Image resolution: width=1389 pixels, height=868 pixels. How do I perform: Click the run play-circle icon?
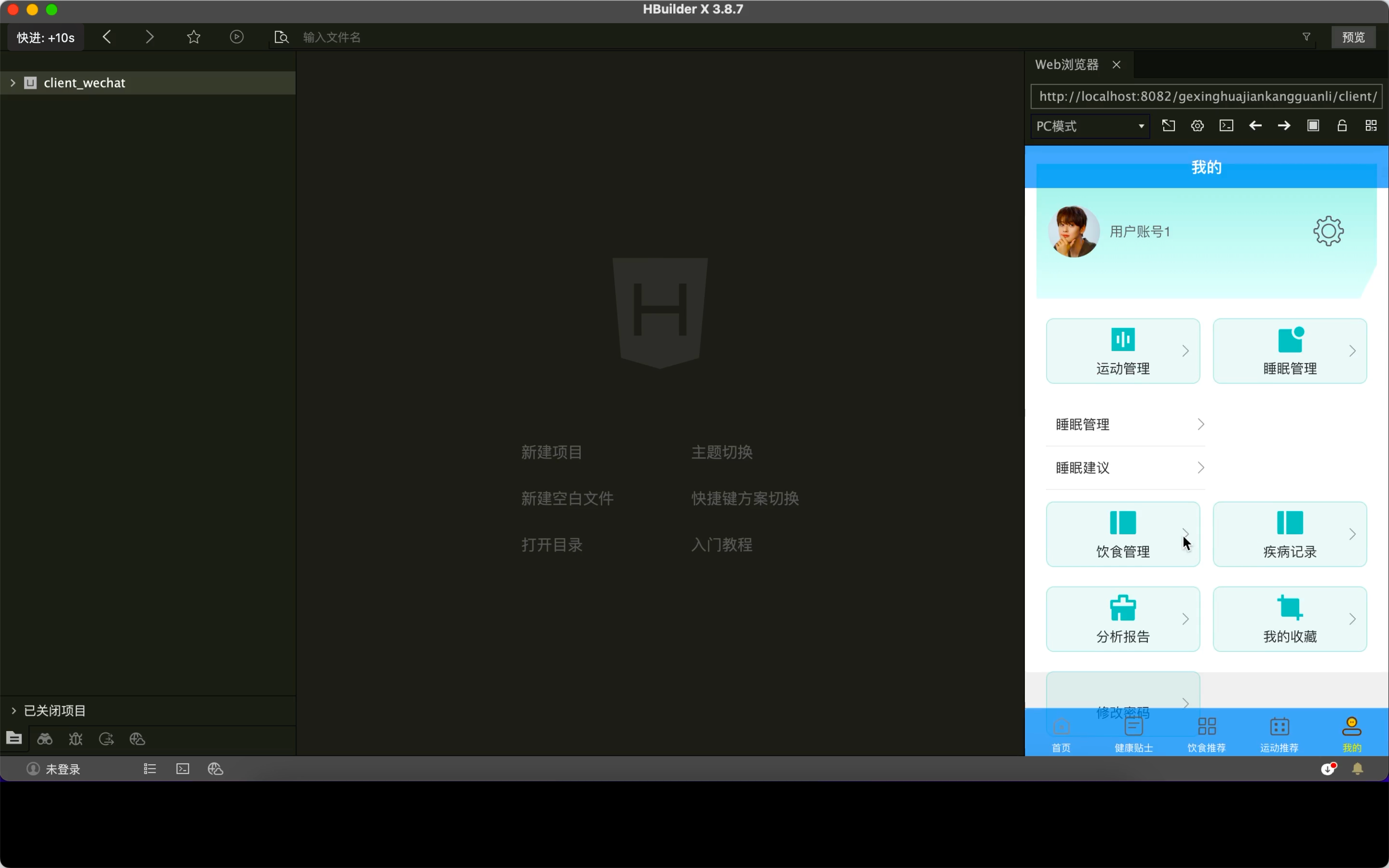tap(236, 37)
